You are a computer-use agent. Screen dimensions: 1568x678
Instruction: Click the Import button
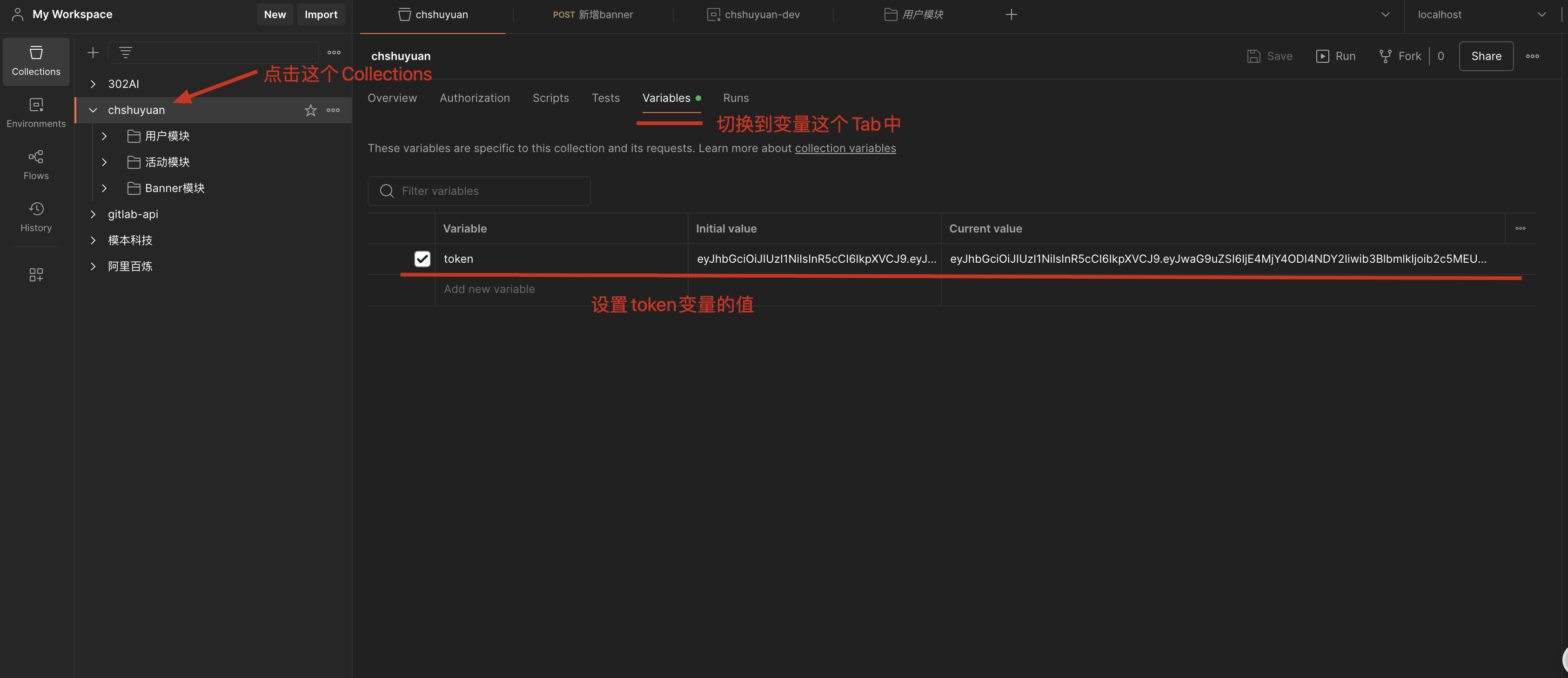pyautogui.click(x=321, y=14)
